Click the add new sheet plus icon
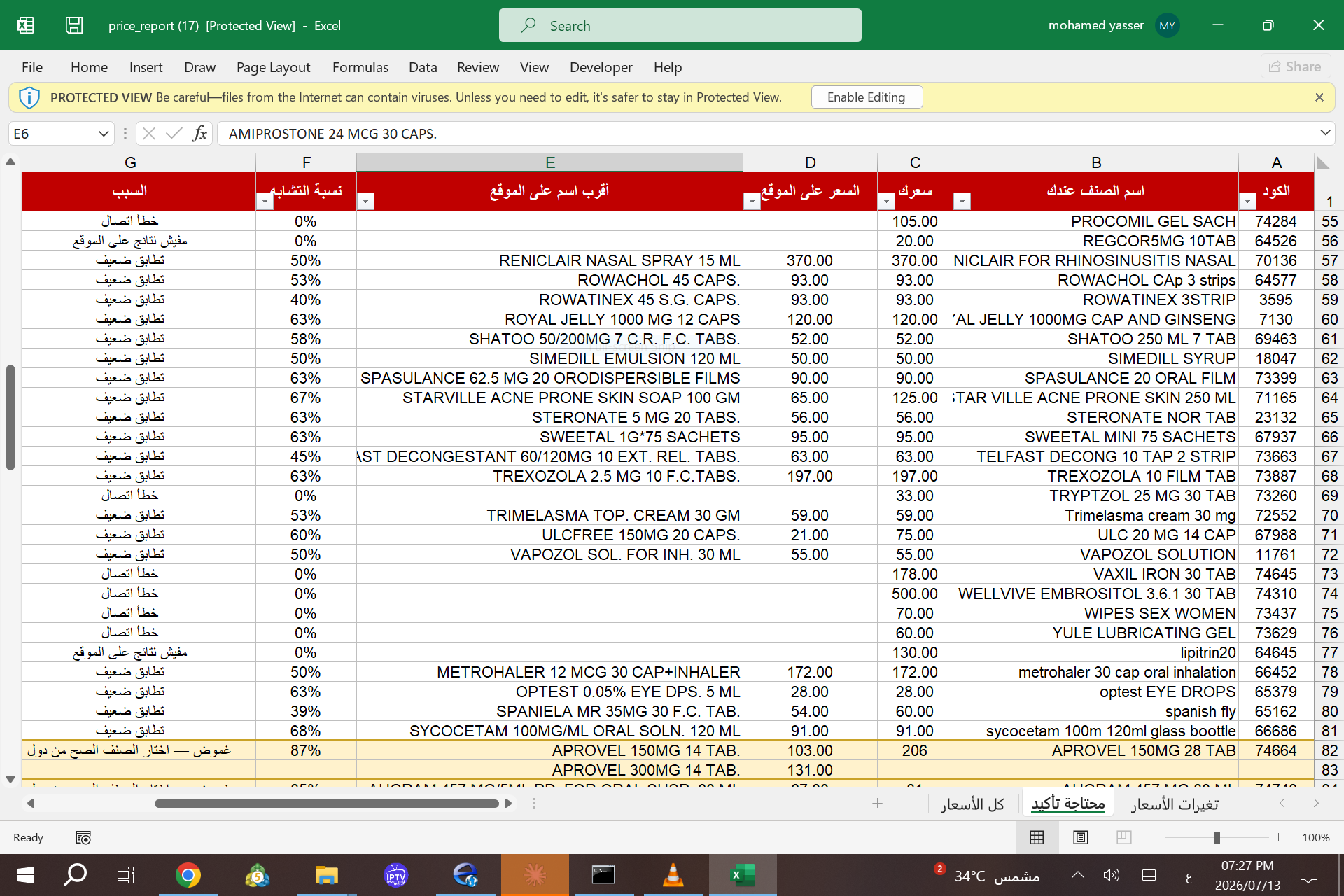 878,804
